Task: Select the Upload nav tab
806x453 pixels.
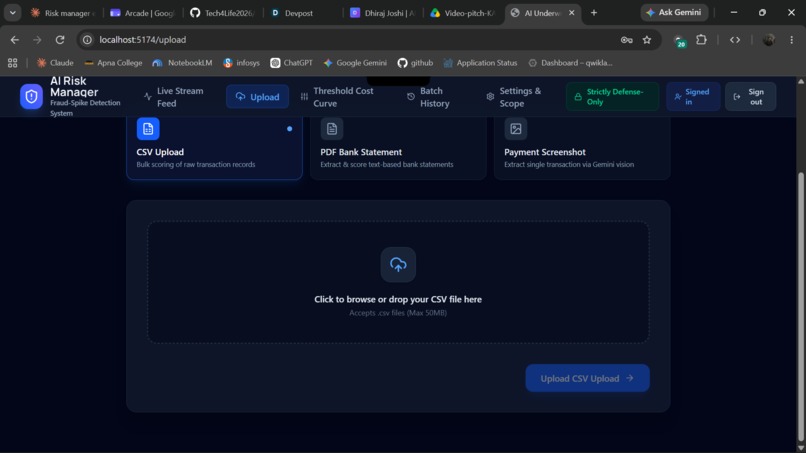Action: coord(257,97)
